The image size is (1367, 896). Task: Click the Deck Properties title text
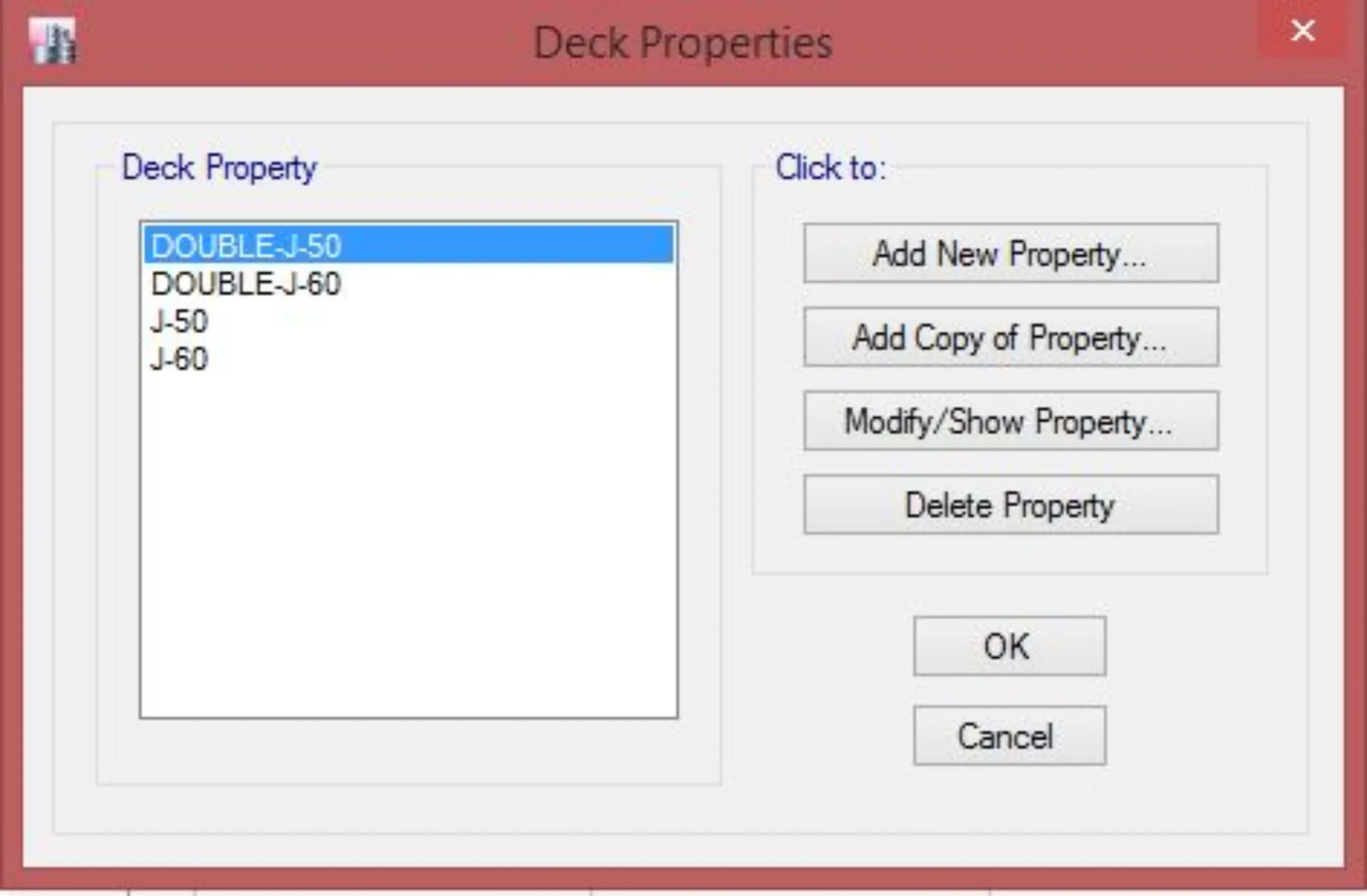[682, 43]
